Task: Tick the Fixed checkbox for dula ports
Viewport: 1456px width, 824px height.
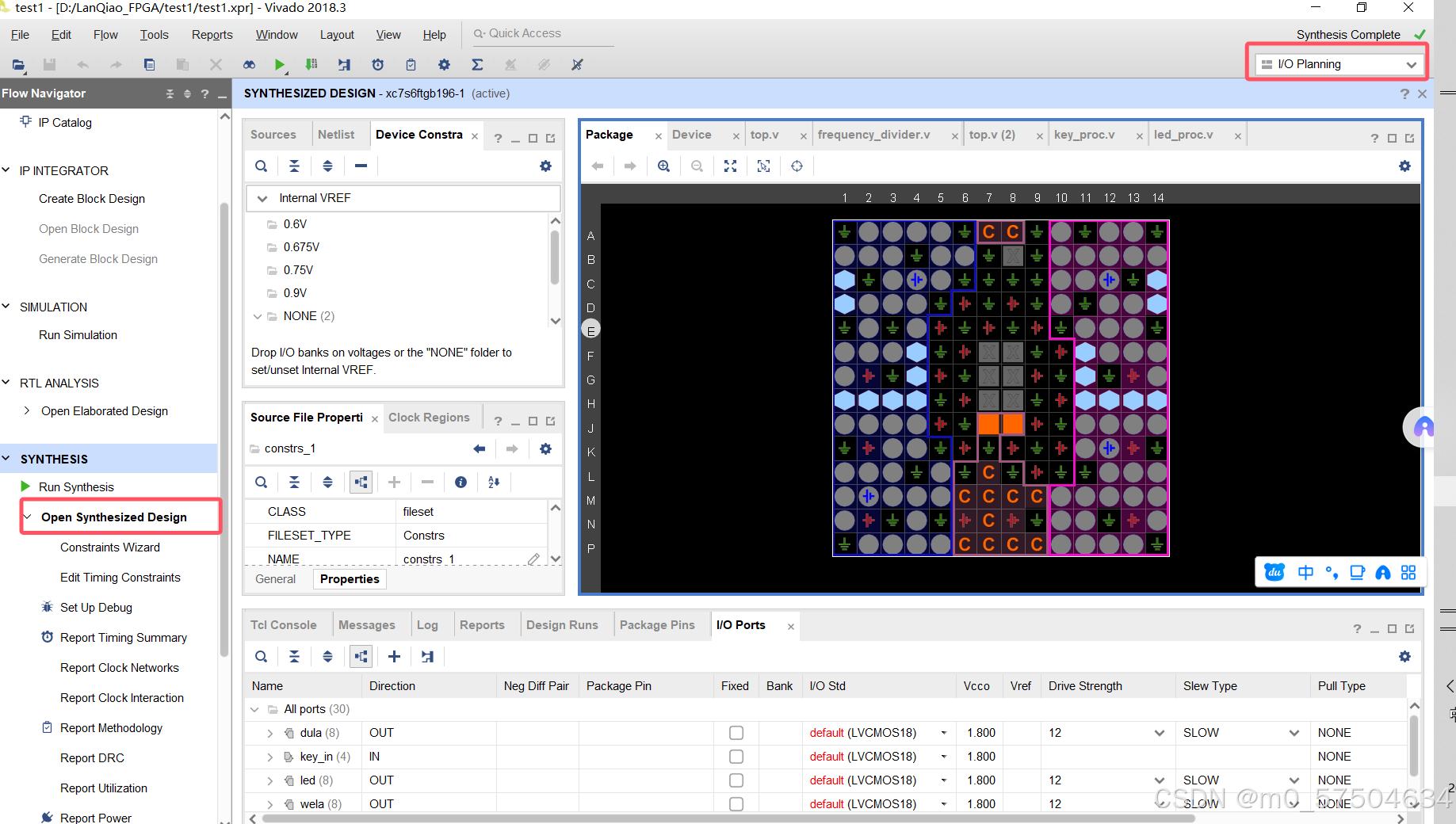Action: click(736, 733)
